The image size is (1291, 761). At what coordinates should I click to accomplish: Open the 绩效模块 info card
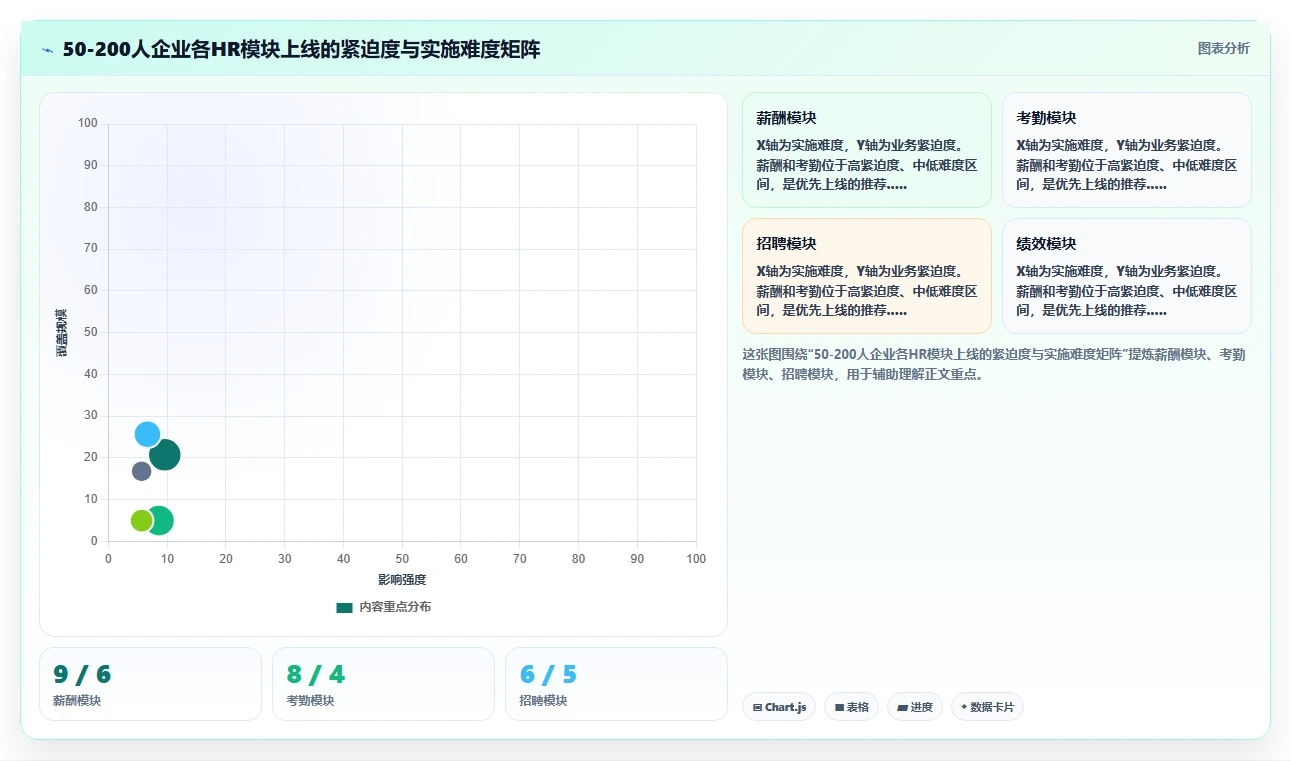1126,276
